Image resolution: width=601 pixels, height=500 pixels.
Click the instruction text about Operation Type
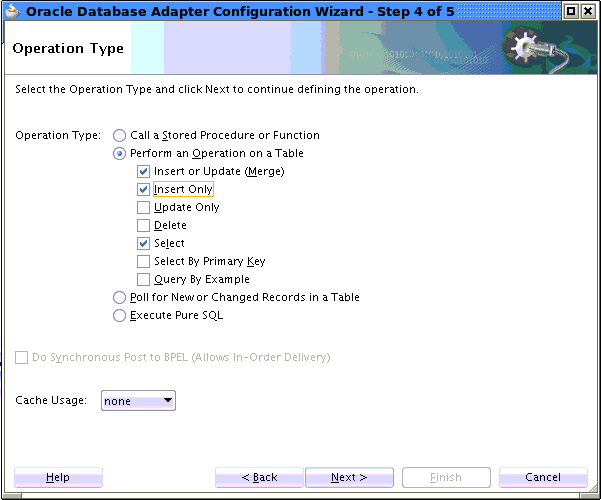(217, 89)
